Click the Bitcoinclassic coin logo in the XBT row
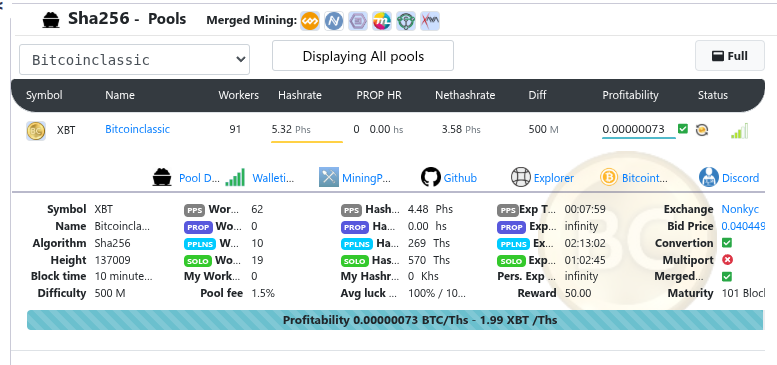 (x=36, y=131)
